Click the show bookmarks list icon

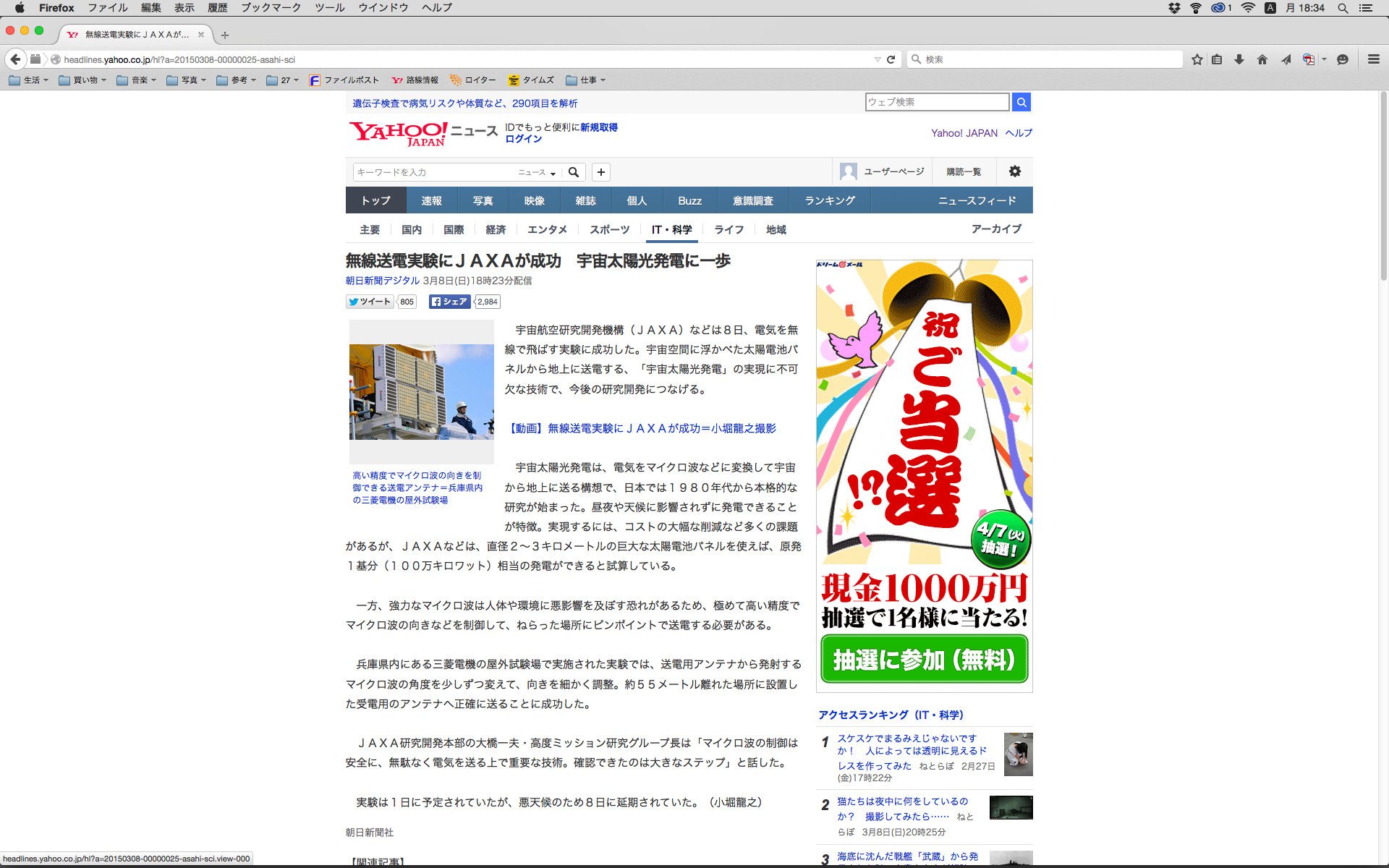(x=1218, y=59)
